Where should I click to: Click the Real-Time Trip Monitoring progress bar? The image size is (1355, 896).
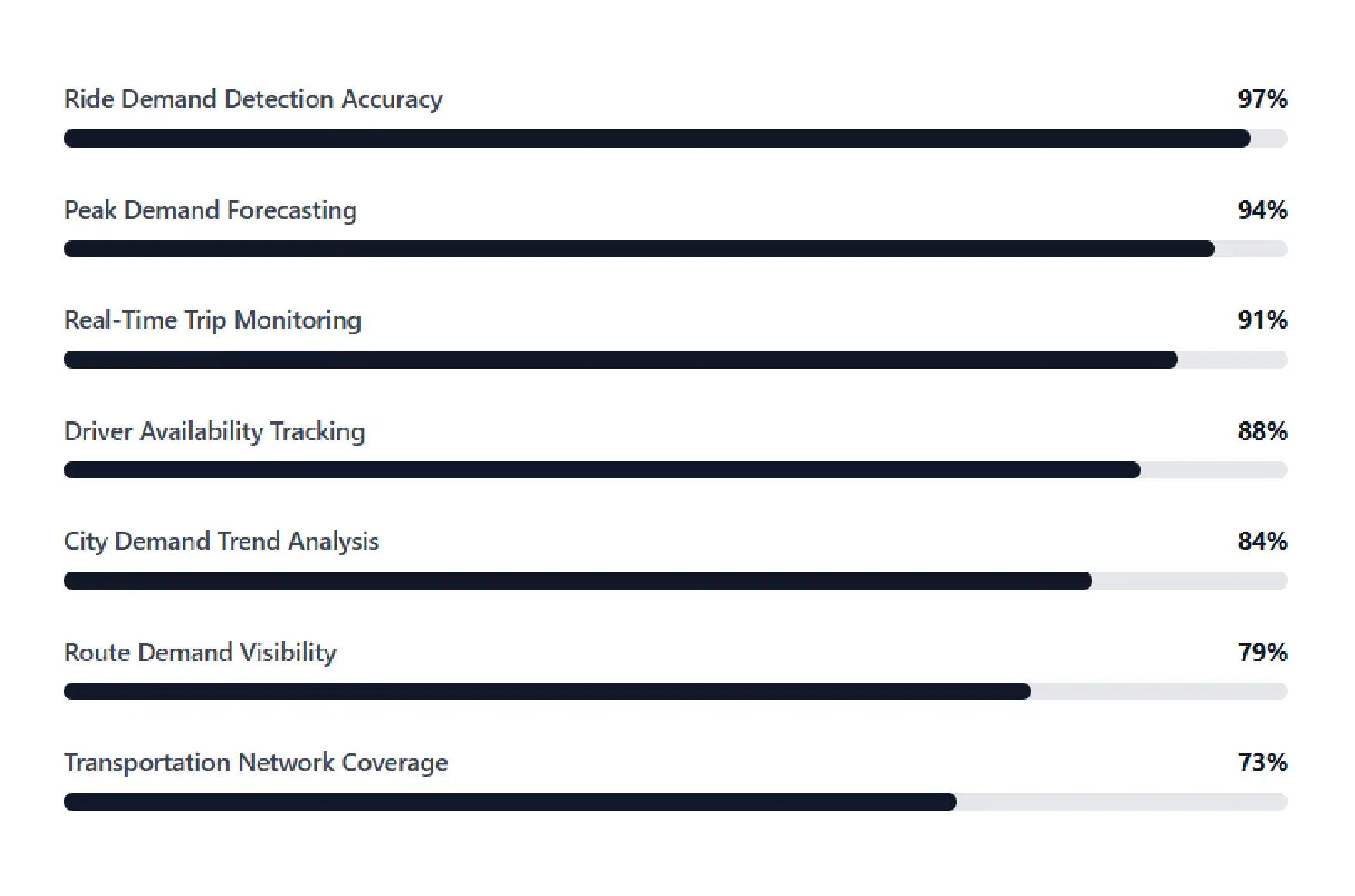coord(676,360)
